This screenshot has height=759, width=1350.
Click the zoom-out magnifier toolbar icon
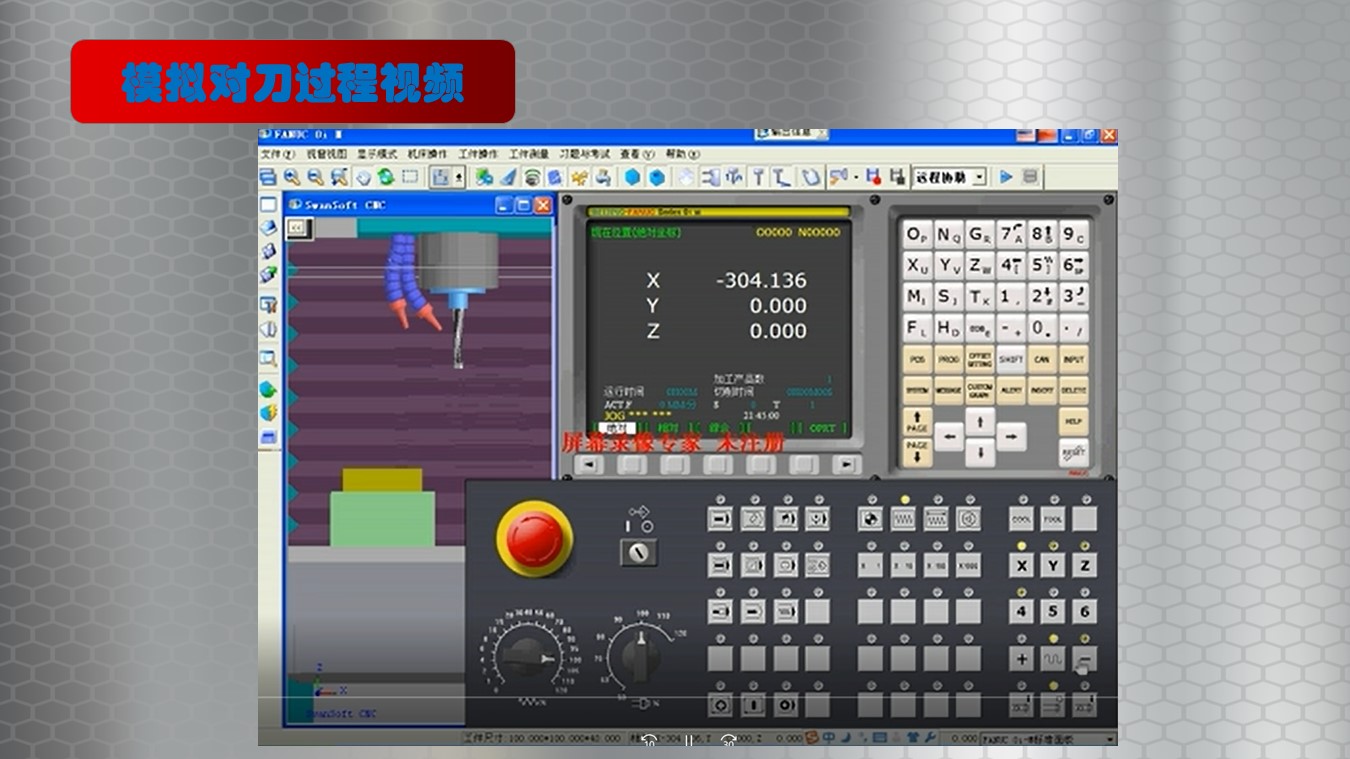point(315,177)
